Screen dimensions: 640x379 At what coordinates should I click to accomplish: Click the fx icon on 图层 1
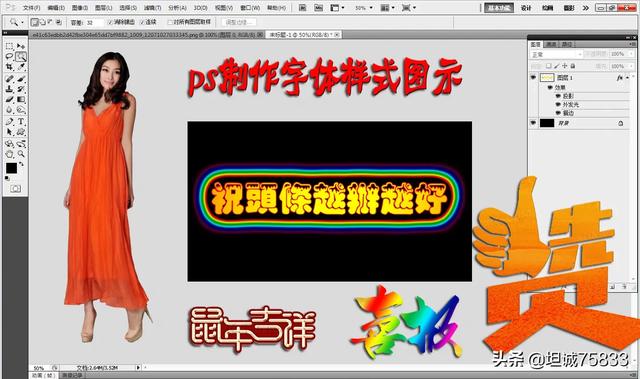click(620, 78)
